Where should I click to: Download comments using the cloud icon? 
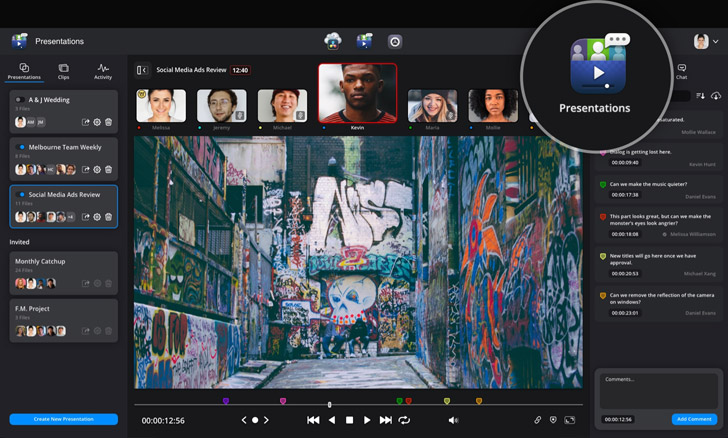tap(716, 96)
